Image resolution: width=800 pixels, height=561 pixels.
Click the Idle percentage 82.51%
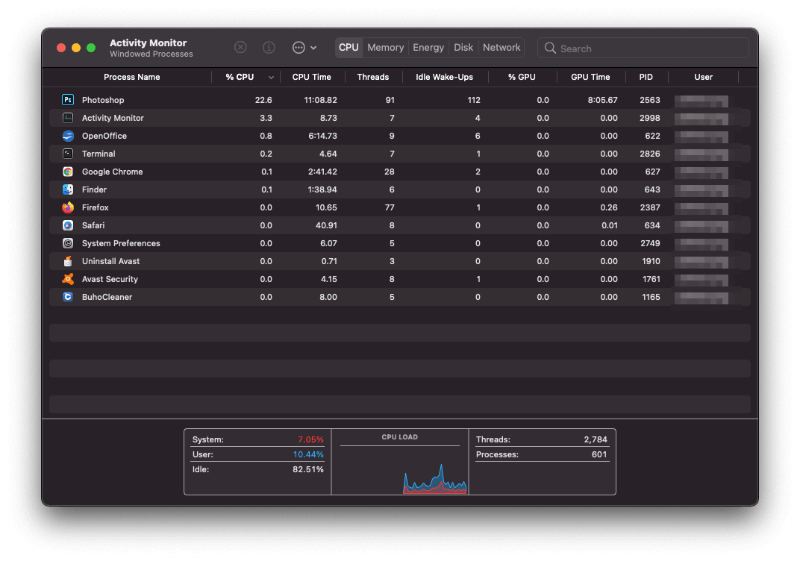[x=308, y=469]
